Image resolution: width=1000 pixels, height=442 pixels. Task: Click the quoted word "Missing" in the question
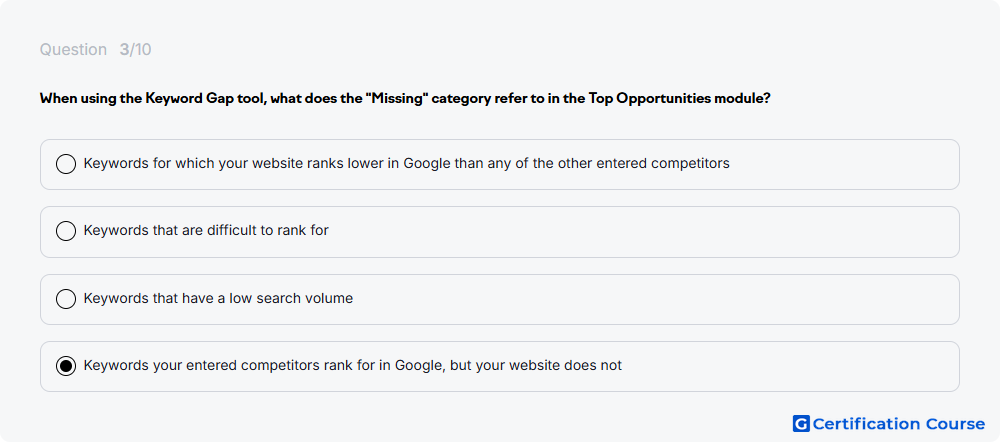pyautogui.click(x=396, y=99)
